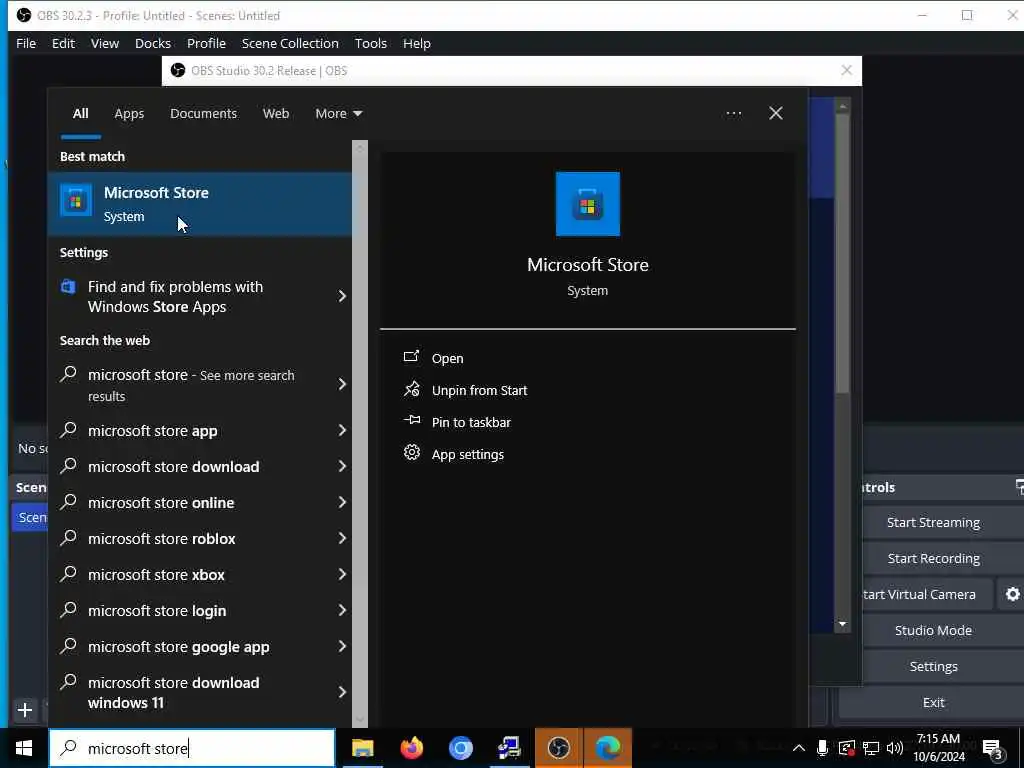The image size is (1024, 768).
Task: Click the search magnifier in the taskbar box
Action: (69, 748)
